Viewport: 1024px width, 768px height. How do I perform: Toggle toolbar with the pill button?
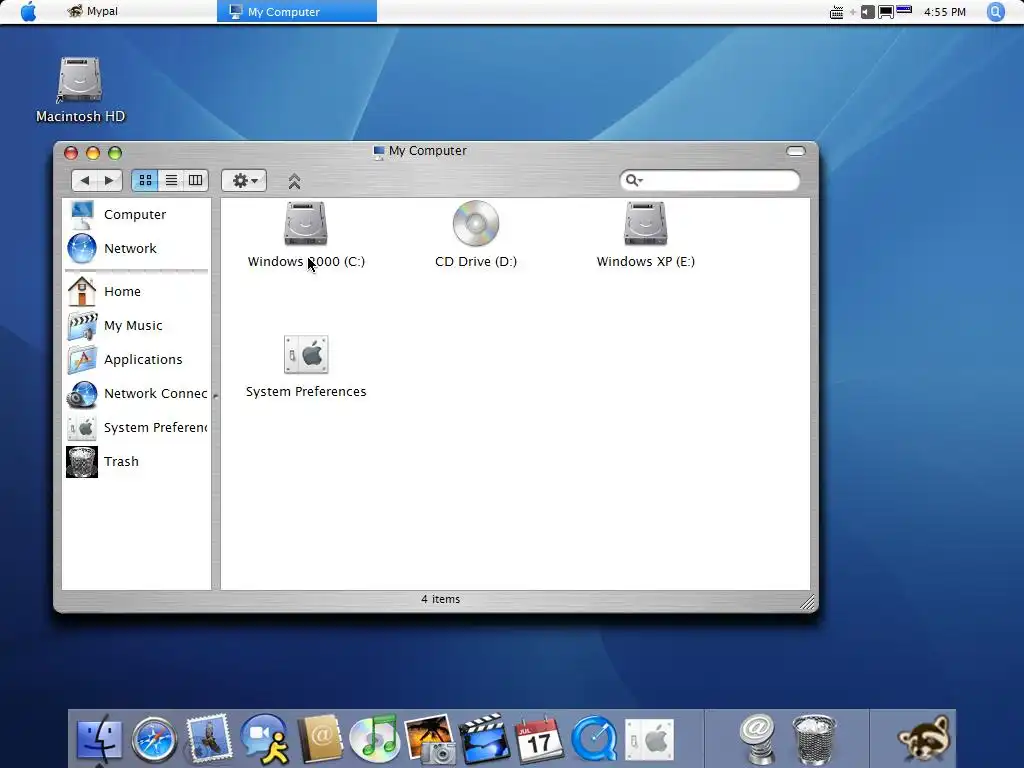(795, 152)
